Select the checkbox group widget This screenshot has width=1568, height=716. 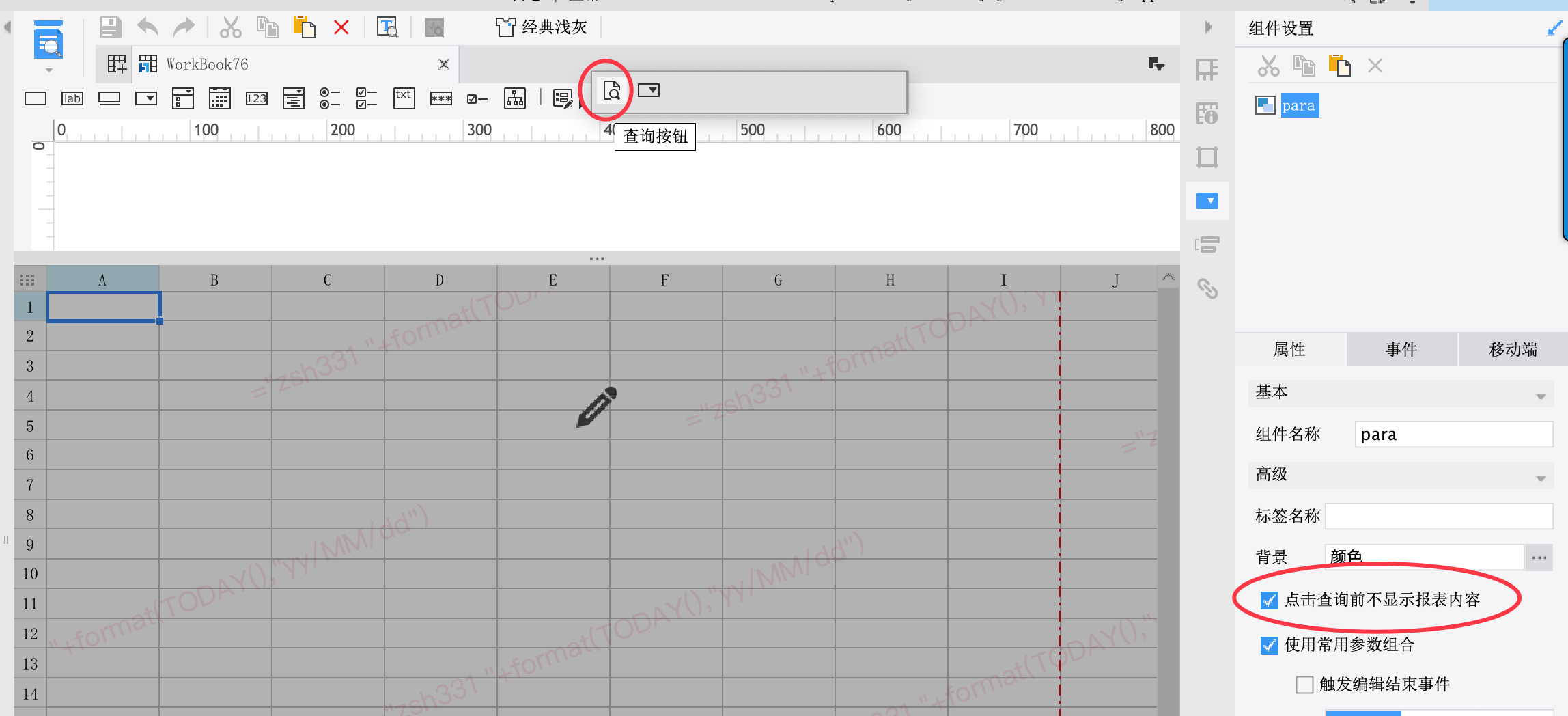[367, 98]
